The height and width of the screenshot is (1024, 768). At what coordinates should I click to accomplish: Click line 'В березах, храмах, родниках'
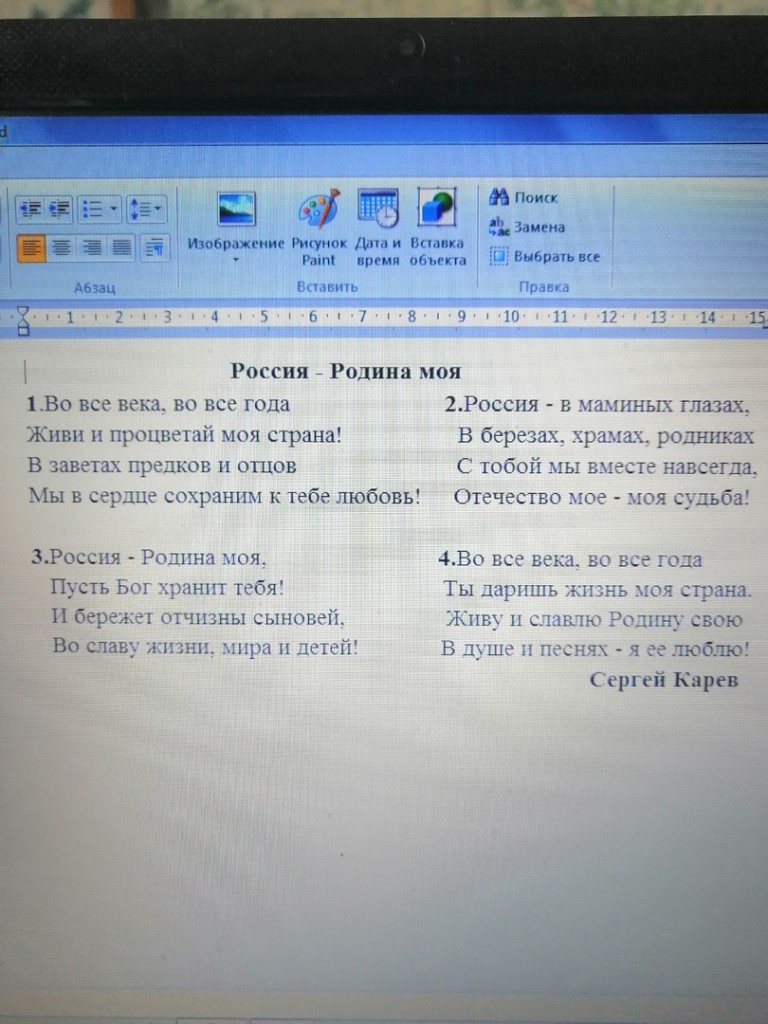(x=605, y=436)
